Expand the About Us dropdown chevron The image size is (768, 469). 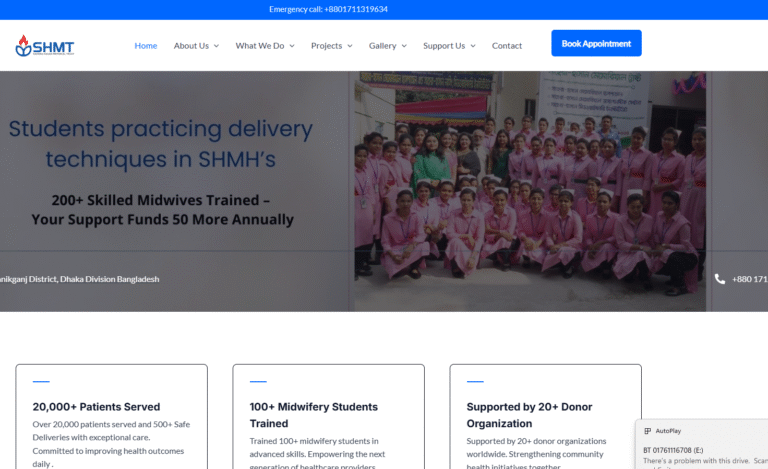pos(216,46)
